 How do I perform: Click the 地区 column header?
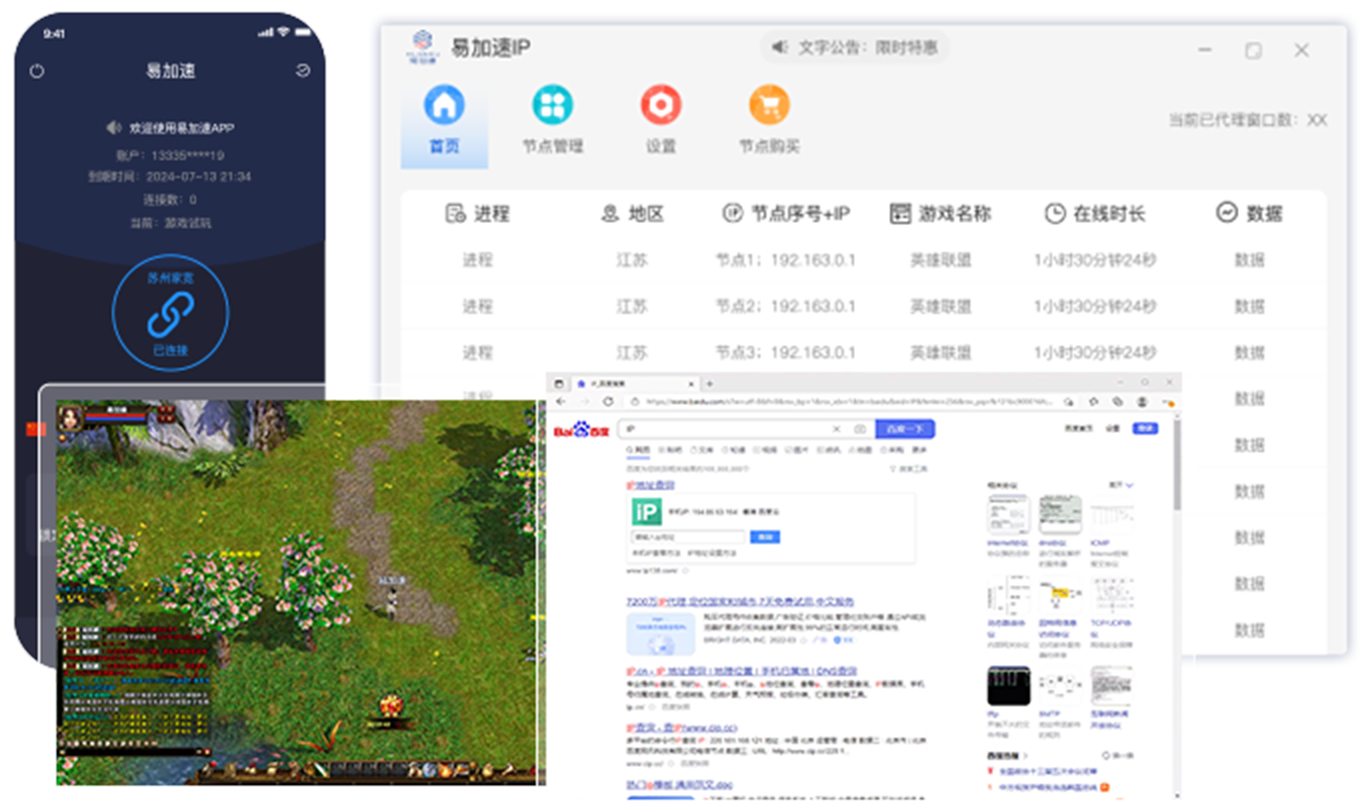coord(633,213)
